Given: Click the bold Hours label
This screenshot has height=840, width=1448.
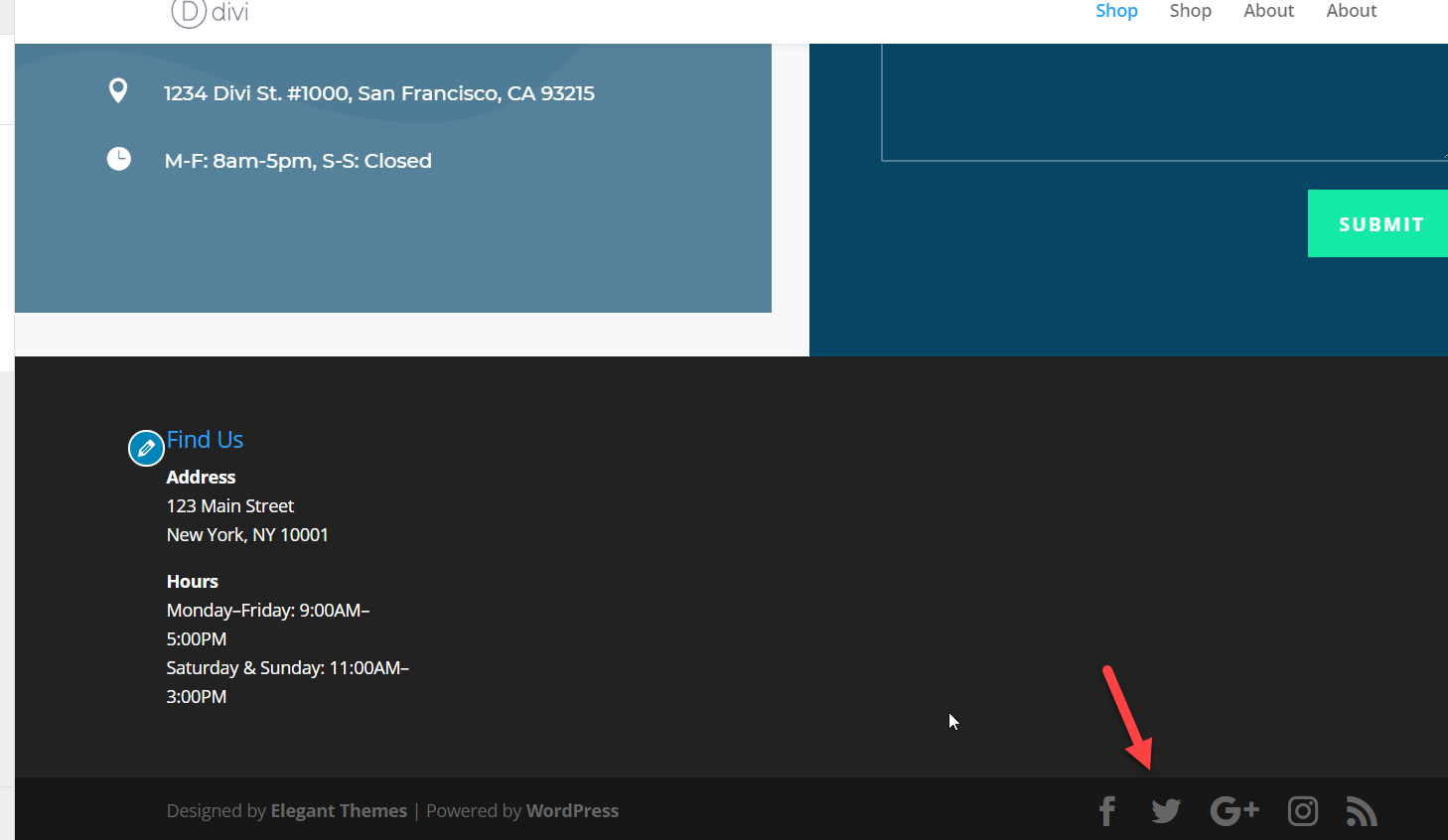Looking at the screenshot, I should click(x=193, y=582).
